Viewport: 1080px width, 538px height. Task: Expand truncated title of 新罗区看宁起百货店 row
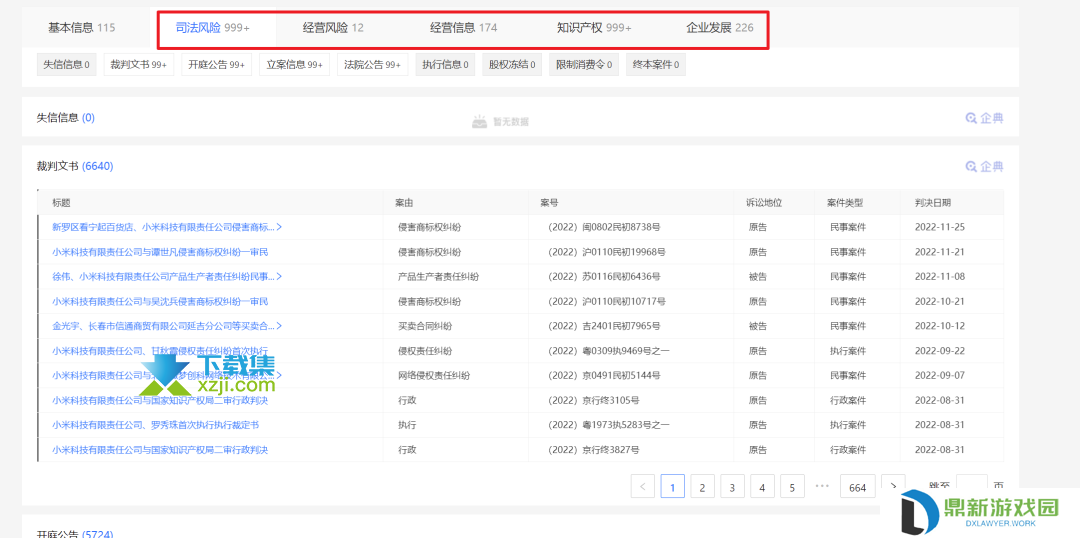click(279, 227)
